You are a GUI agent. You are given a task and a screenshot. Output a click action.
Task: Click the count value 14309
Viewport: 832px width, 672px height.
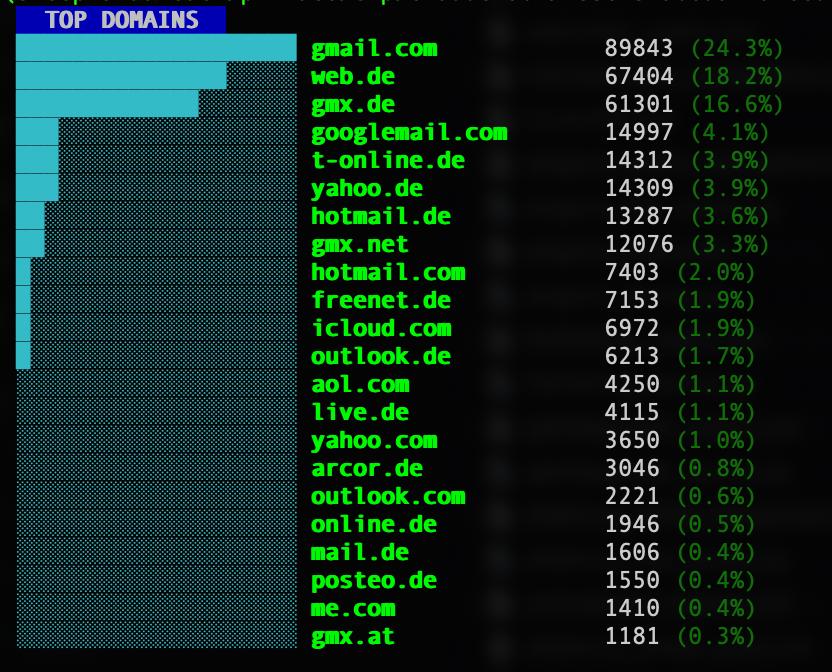(x=639, y=188)
